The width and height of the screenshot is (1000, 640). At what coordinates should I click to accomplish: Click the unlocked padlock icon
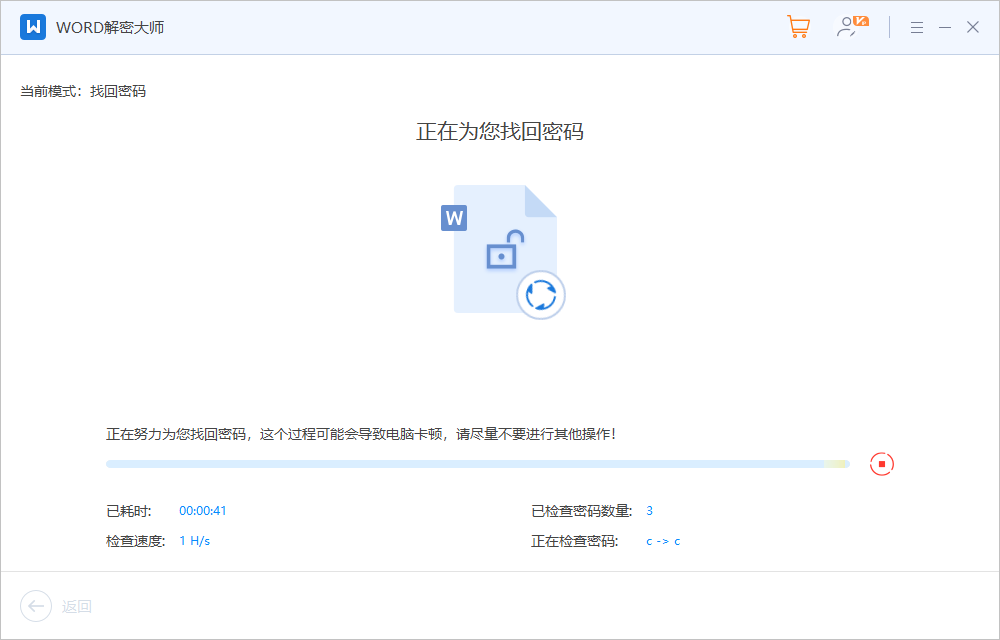coord(503,250)
